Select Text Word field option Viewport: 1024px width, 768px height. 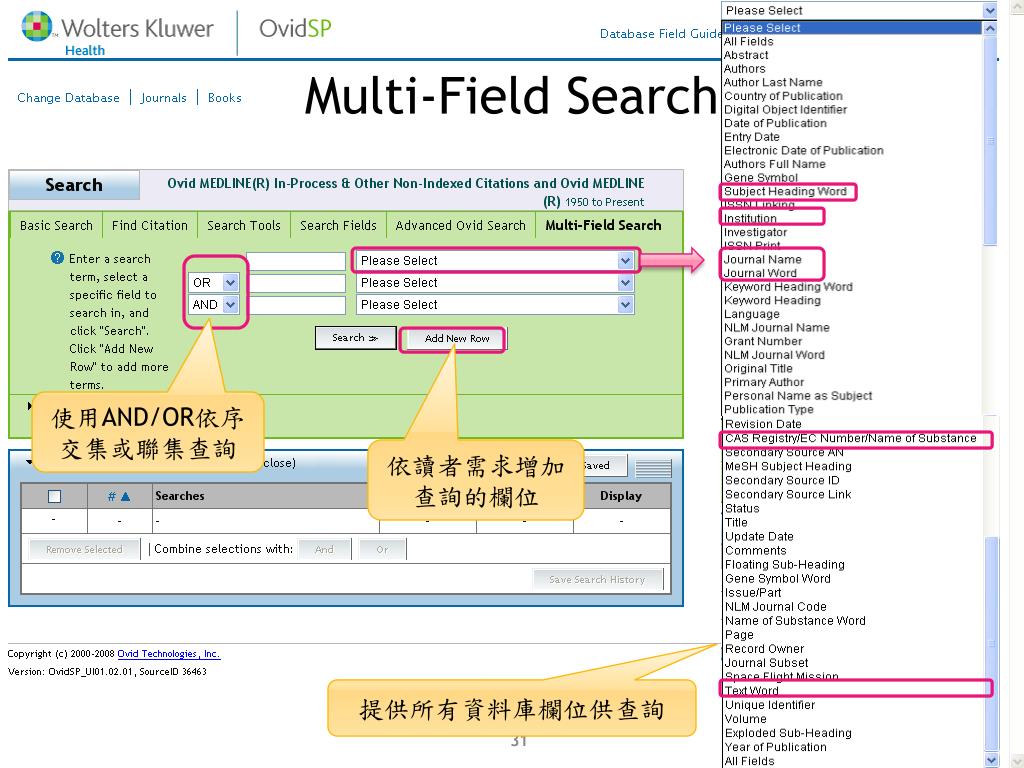click(752, 690)
